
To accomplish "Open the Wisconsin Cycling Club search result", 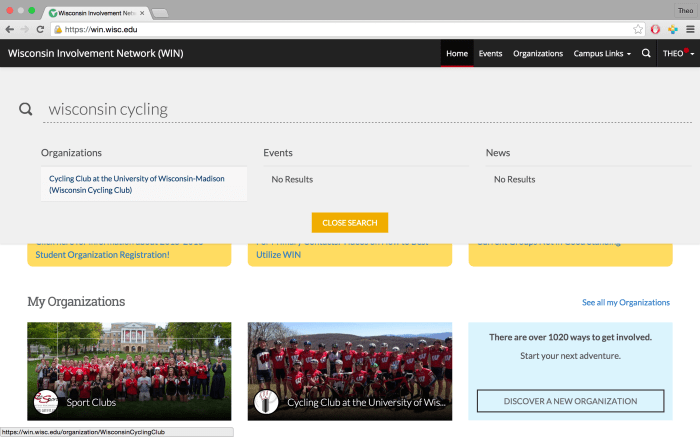I will click(x=137, y=184).
